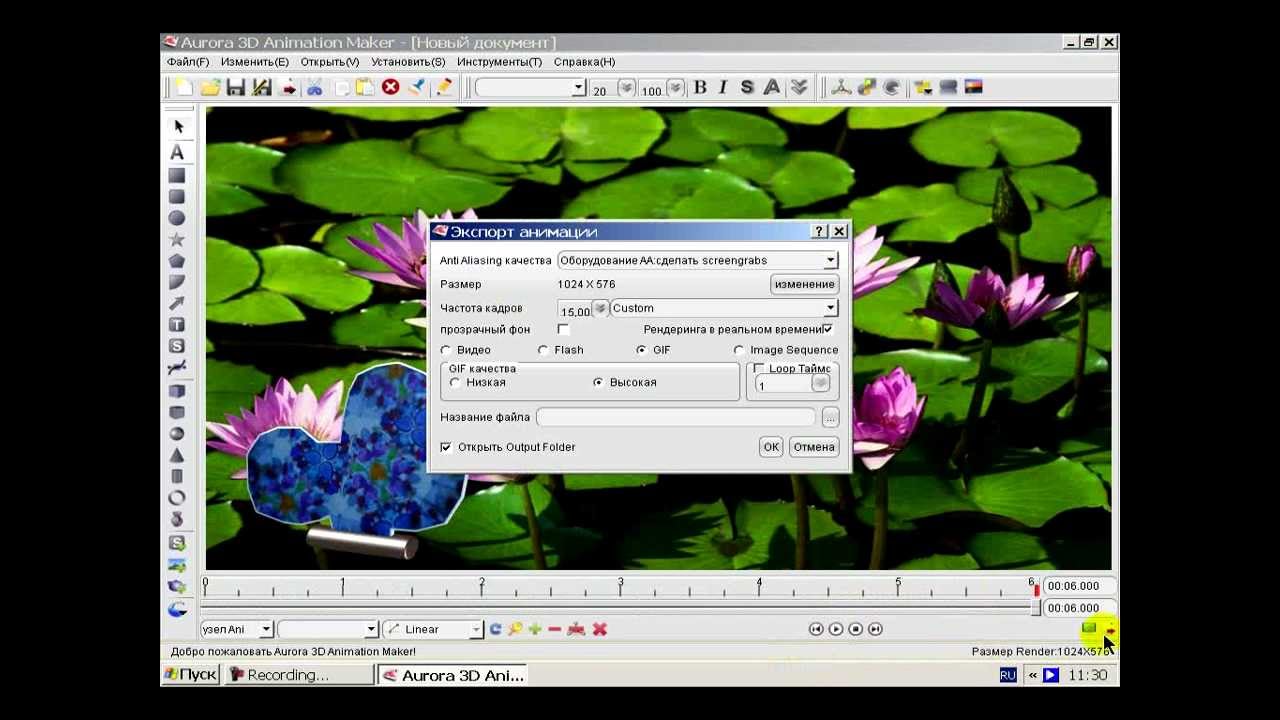Pick the cone shape tool

[x=177, y=455]
